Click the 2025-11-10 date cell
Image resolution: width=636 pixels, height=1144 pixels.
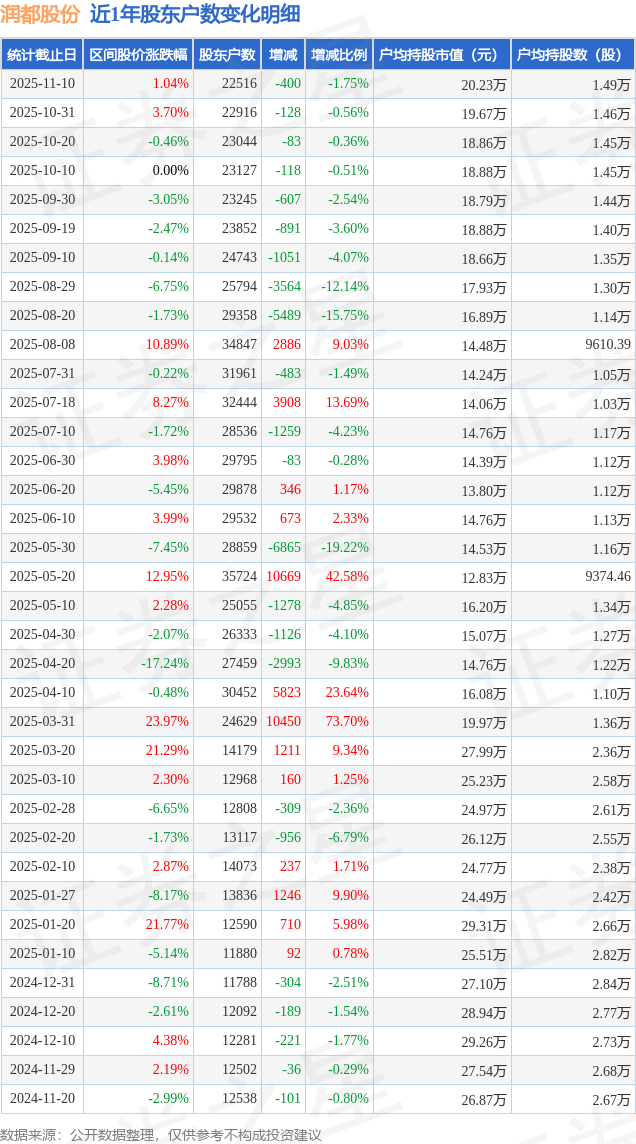pos(42,84)
